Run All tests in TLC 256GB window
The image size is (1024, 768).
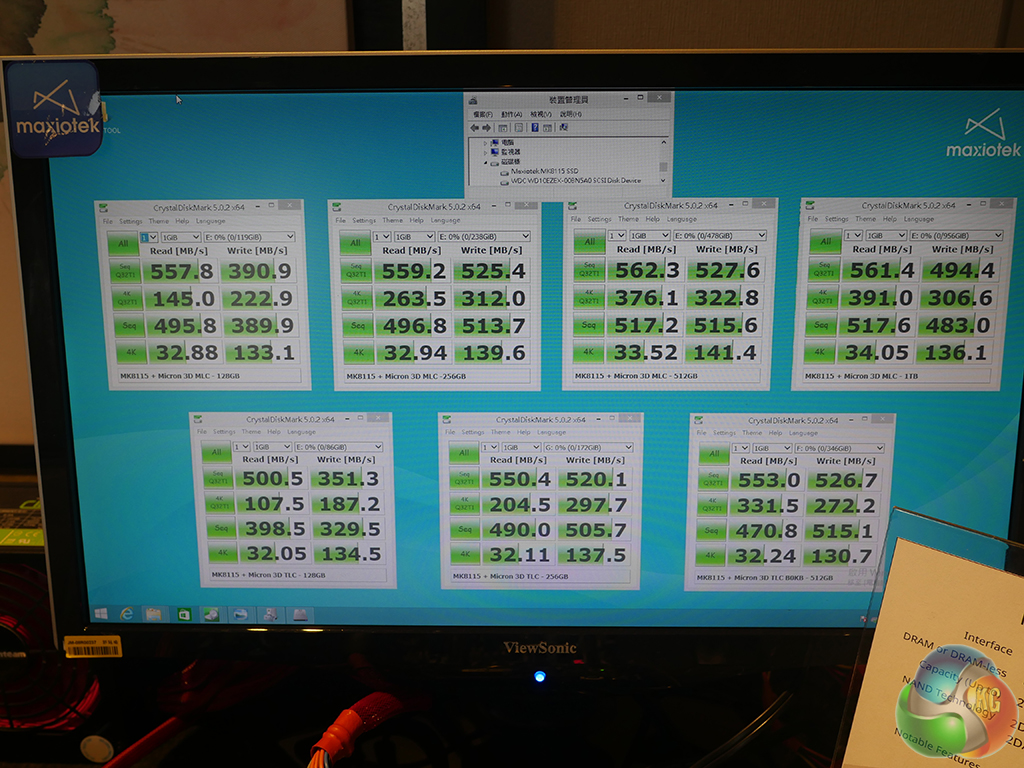tap(464, 453)
